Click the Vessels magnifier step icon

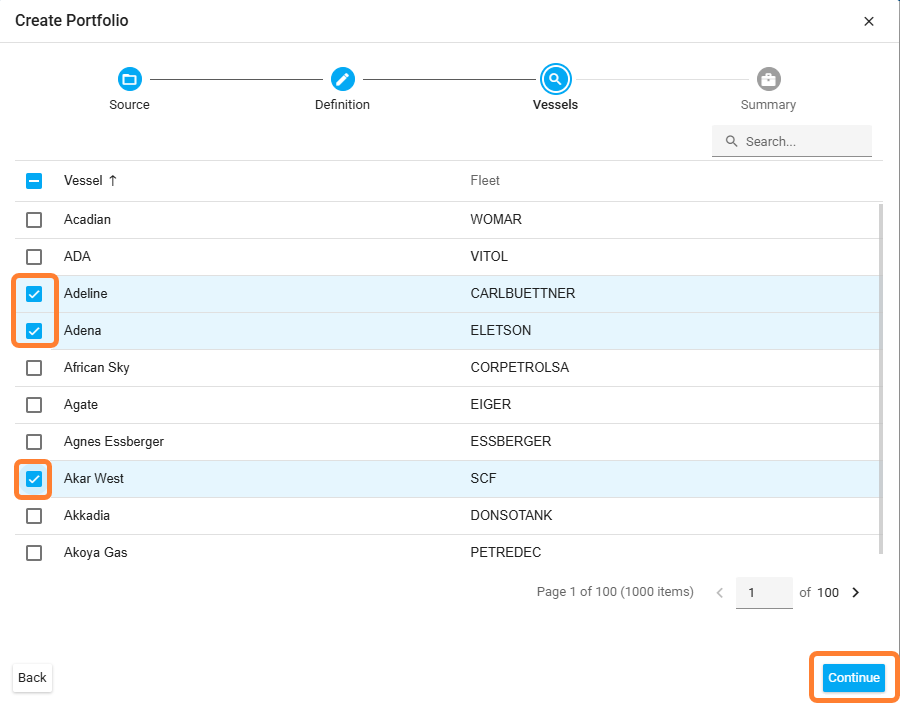coord(555,79)
